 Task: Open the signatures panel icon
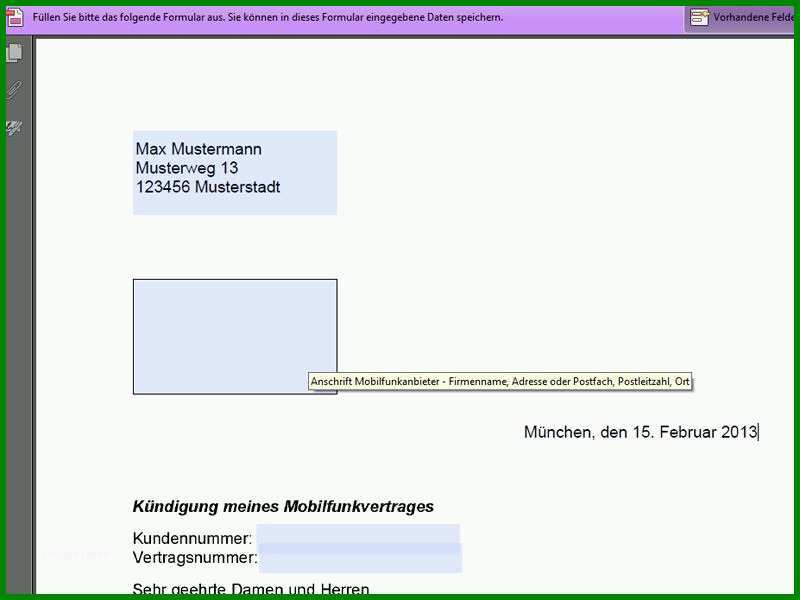[x=14, y=128]
